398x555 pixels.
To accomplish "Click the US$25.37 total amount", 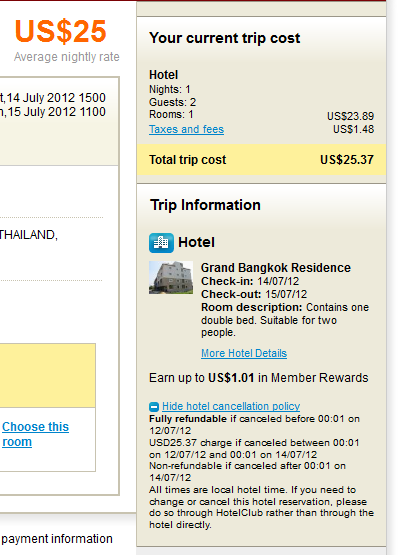I will click(347, 160).
